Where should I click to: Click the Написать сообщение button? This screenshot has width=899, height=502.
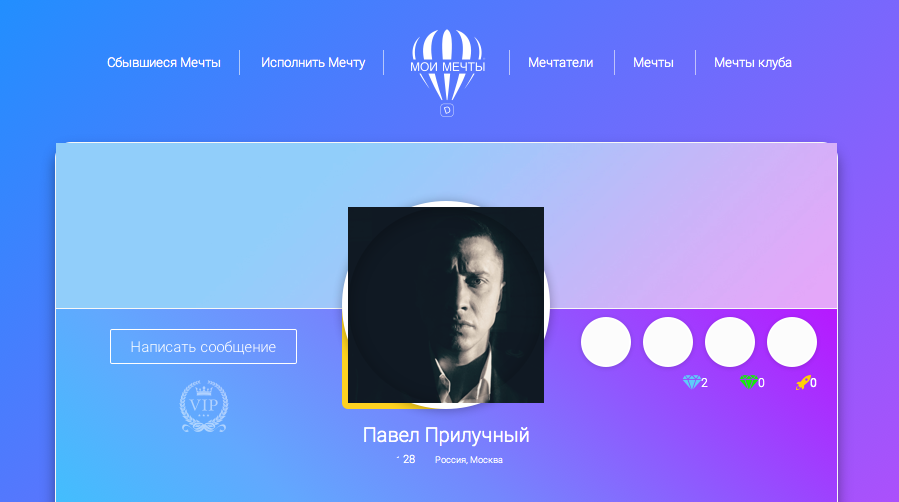204,346
